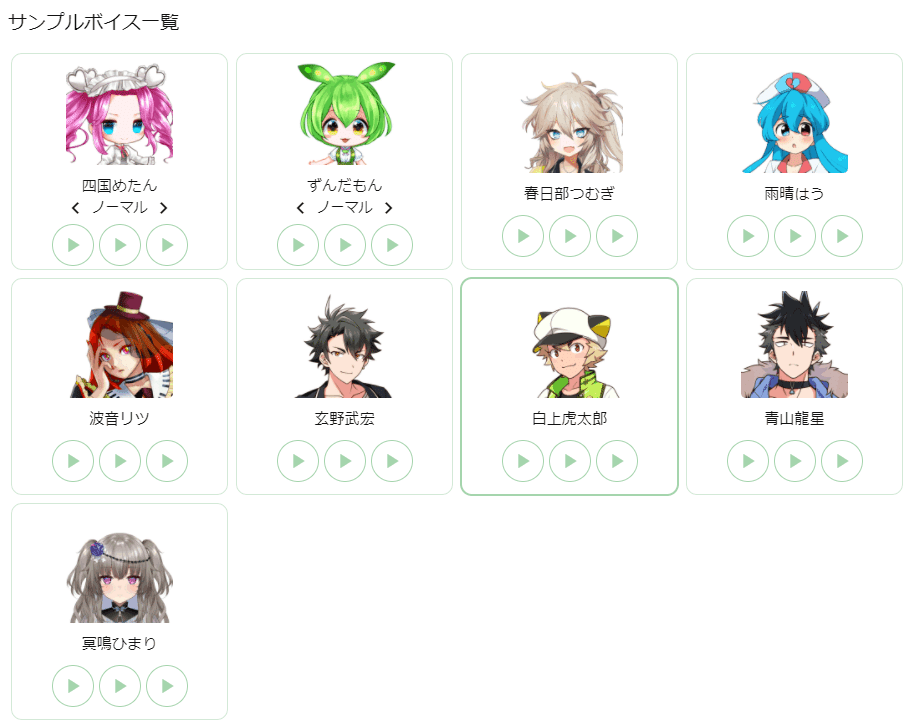Play second voice sample of ずんだもん
Viewport: 913px width, 727px height.
pyautogui.click(x=345, y=245)
